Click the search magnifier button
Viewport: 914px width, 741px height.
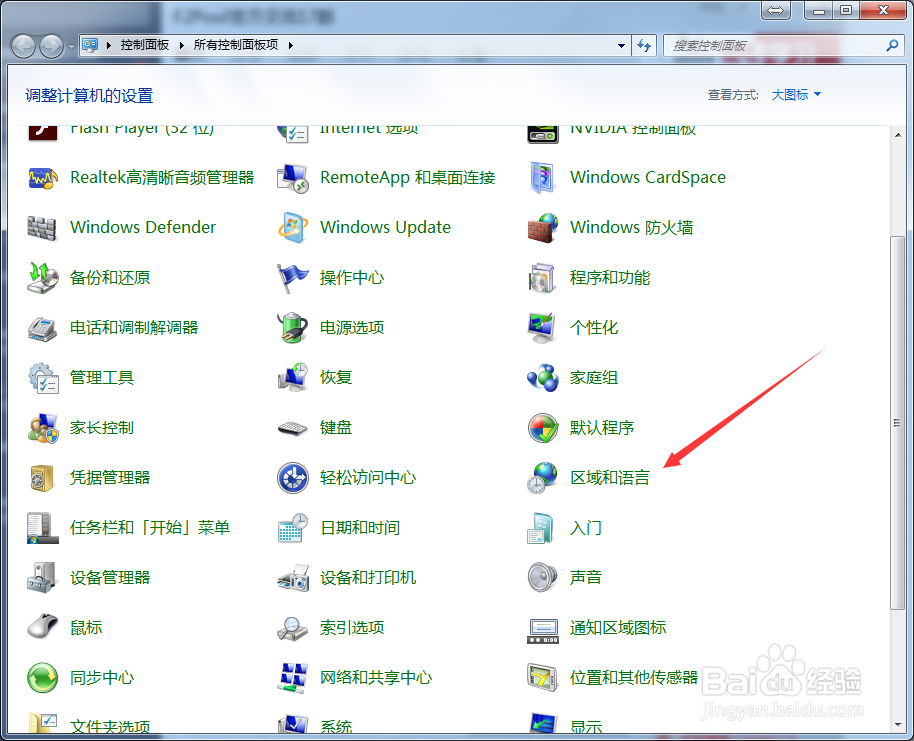tap(892, 45)
